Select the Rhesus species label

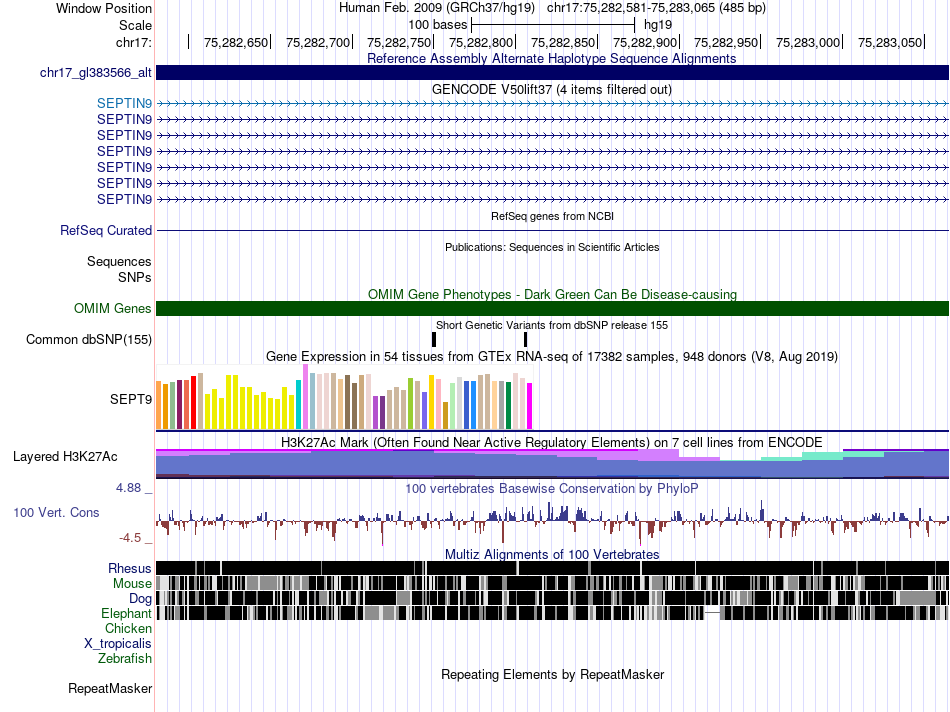coord(130,568)
